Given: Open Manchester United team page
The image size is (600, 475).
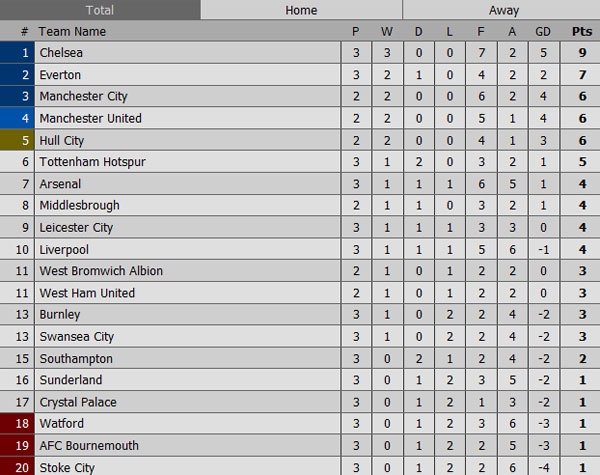Looking at the screenshot, I should click(x=90, y=118).
